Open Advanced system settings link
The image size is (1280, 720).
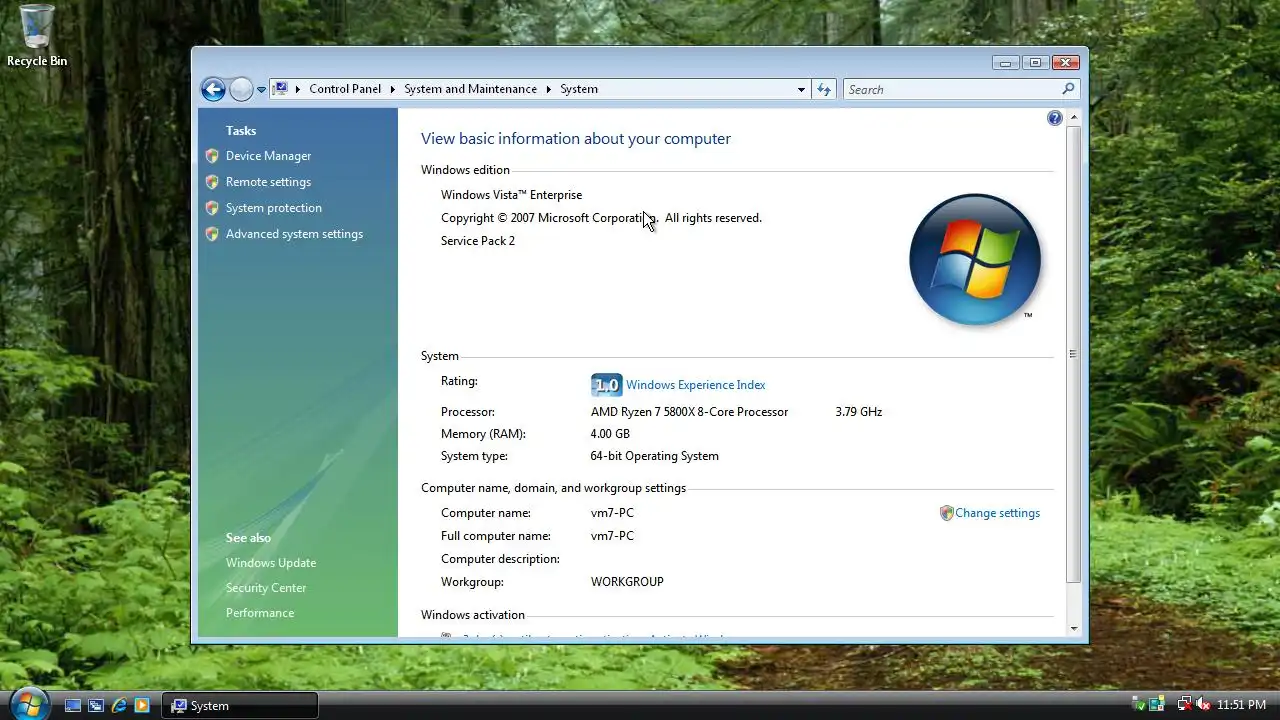tap(294, 234)
